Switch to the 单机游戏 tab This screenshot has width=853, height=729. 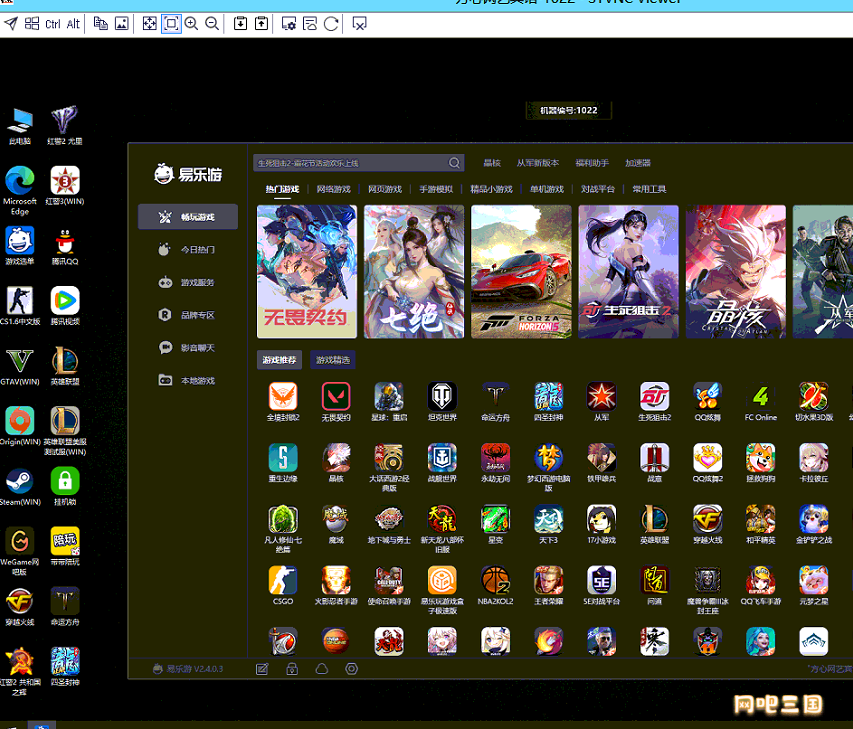tap(547, 189)
